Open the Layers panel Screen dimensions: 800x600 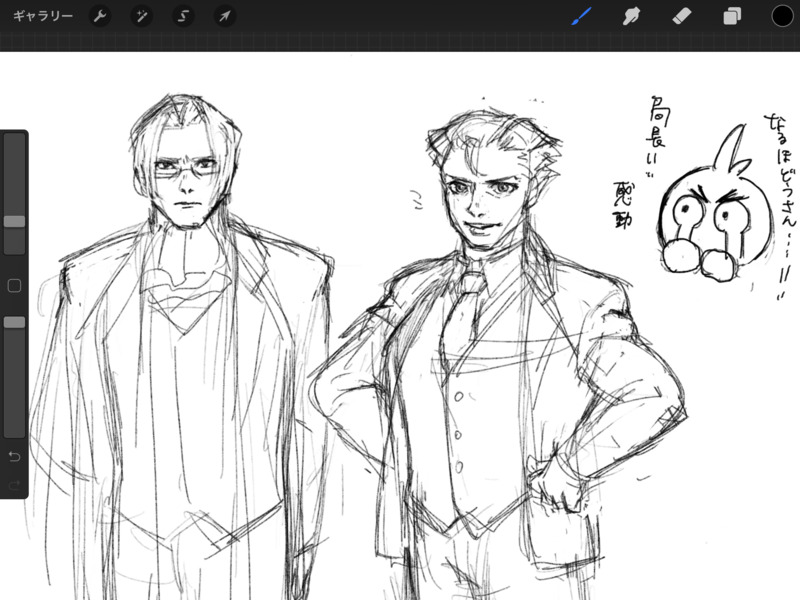[732, 16]
